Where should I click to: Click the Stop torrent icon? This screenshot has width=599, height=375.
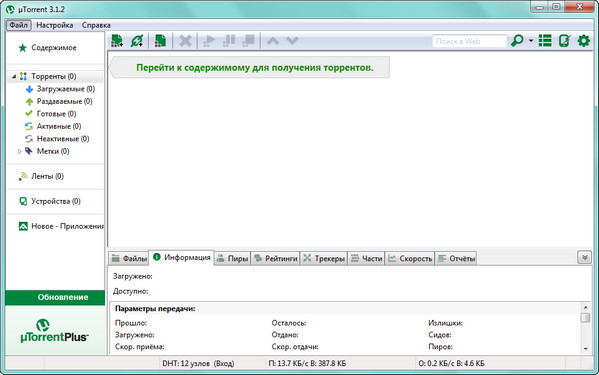(249, 40)
